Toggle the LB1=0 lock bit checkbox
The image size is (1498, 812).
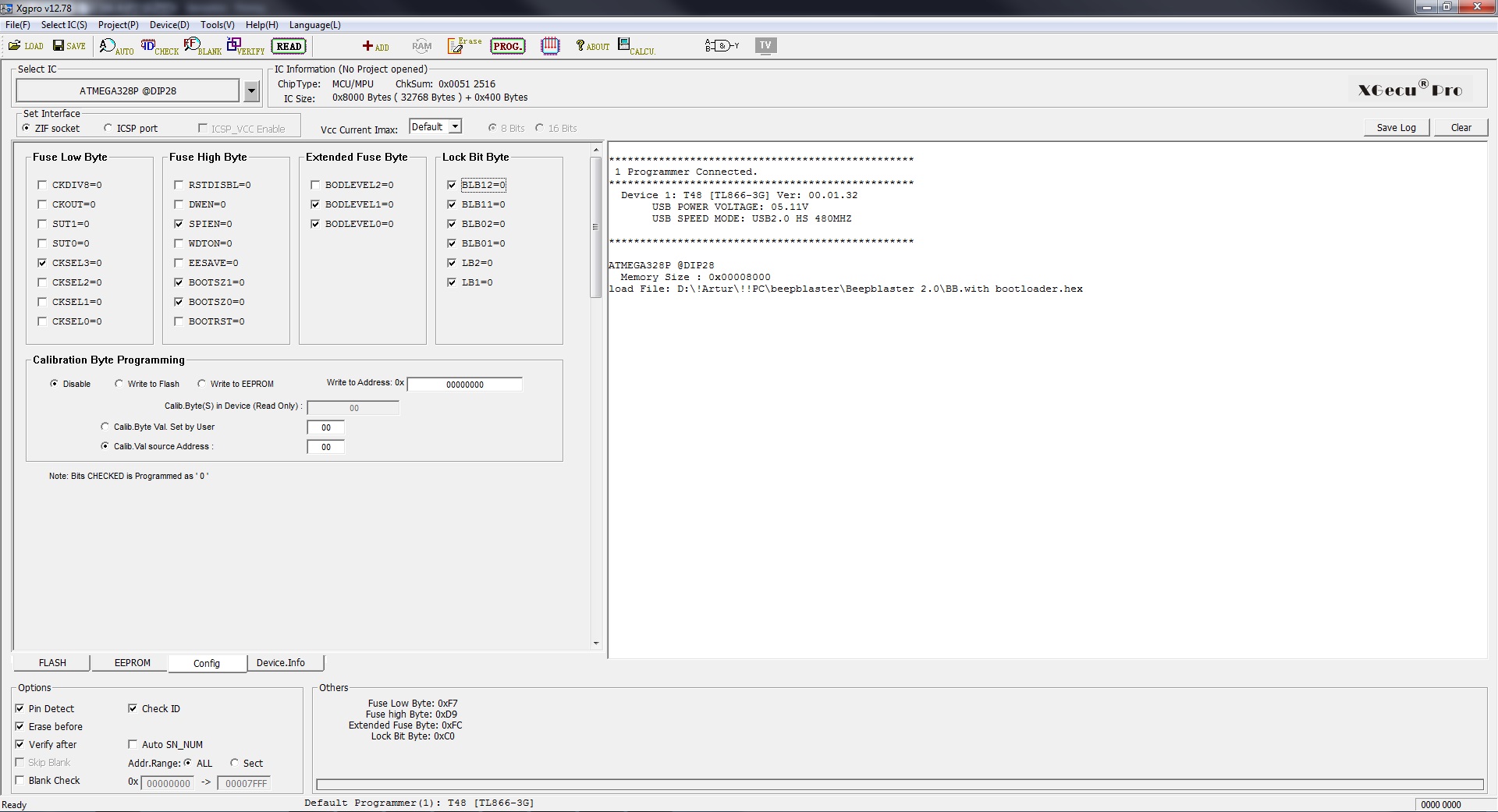452,282
